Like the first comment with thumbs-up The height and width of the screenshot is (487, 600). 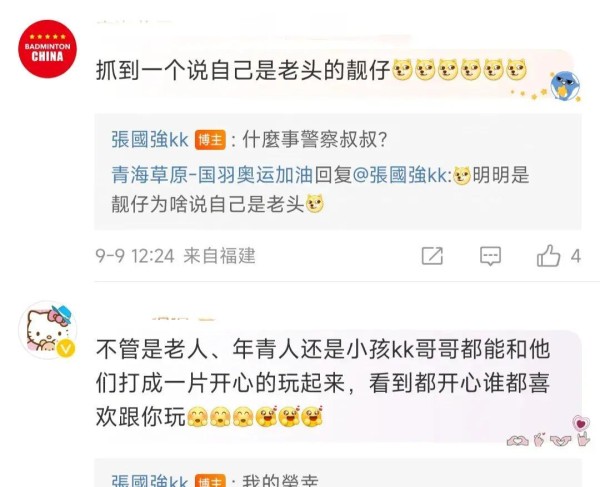pyautogui.click(x=548, y=255)
